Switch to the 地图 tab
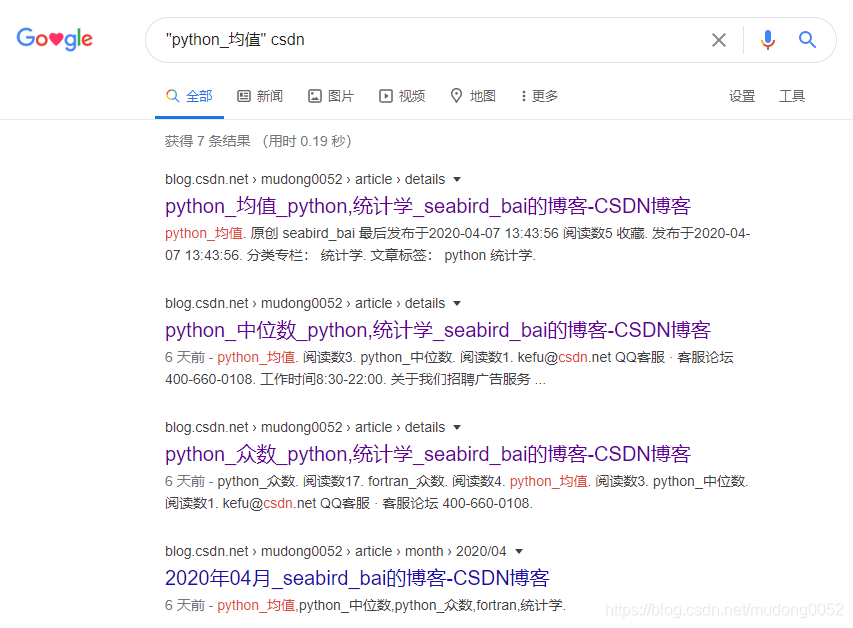Image resolution: width=853 pixels, height=628 pixels. point(473,96)
